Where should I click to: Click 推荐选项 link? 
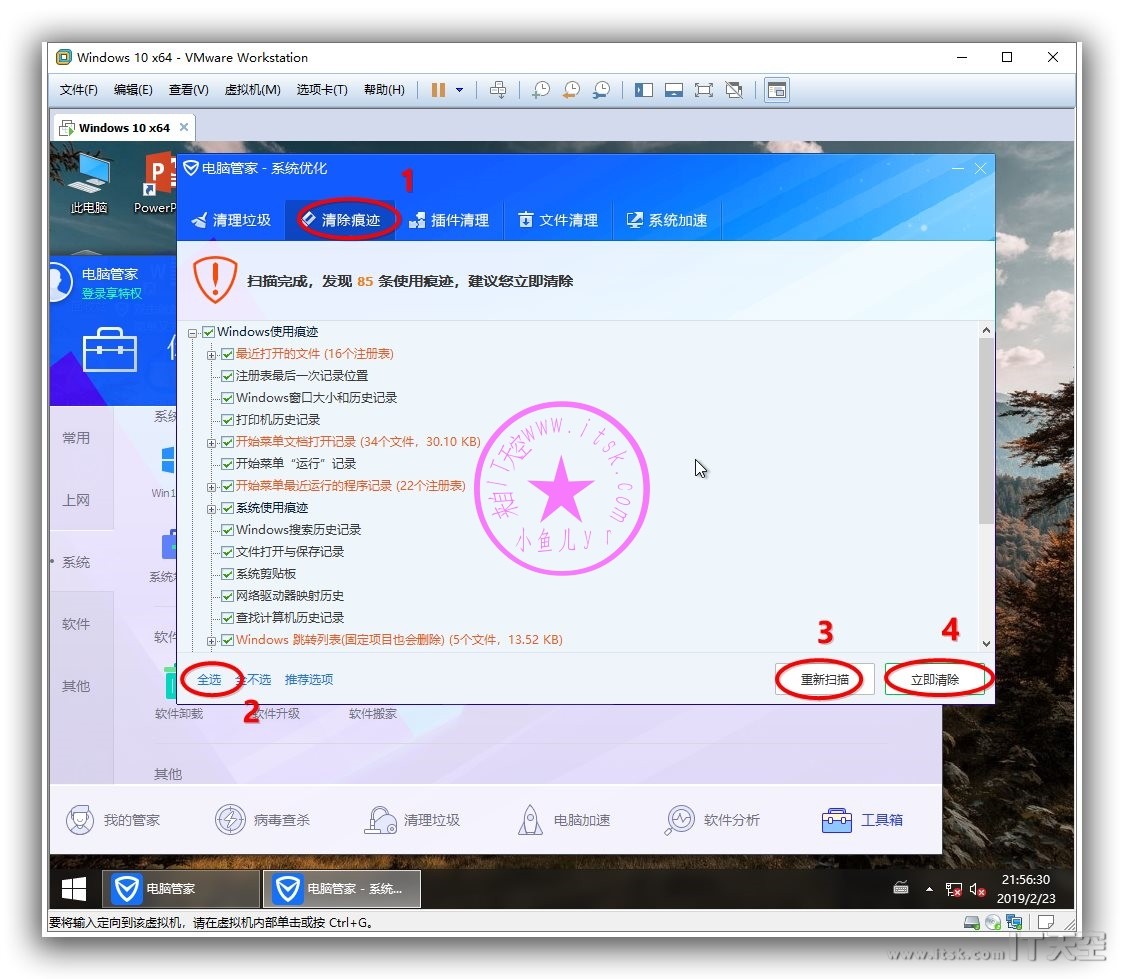(x=309, y=679)
